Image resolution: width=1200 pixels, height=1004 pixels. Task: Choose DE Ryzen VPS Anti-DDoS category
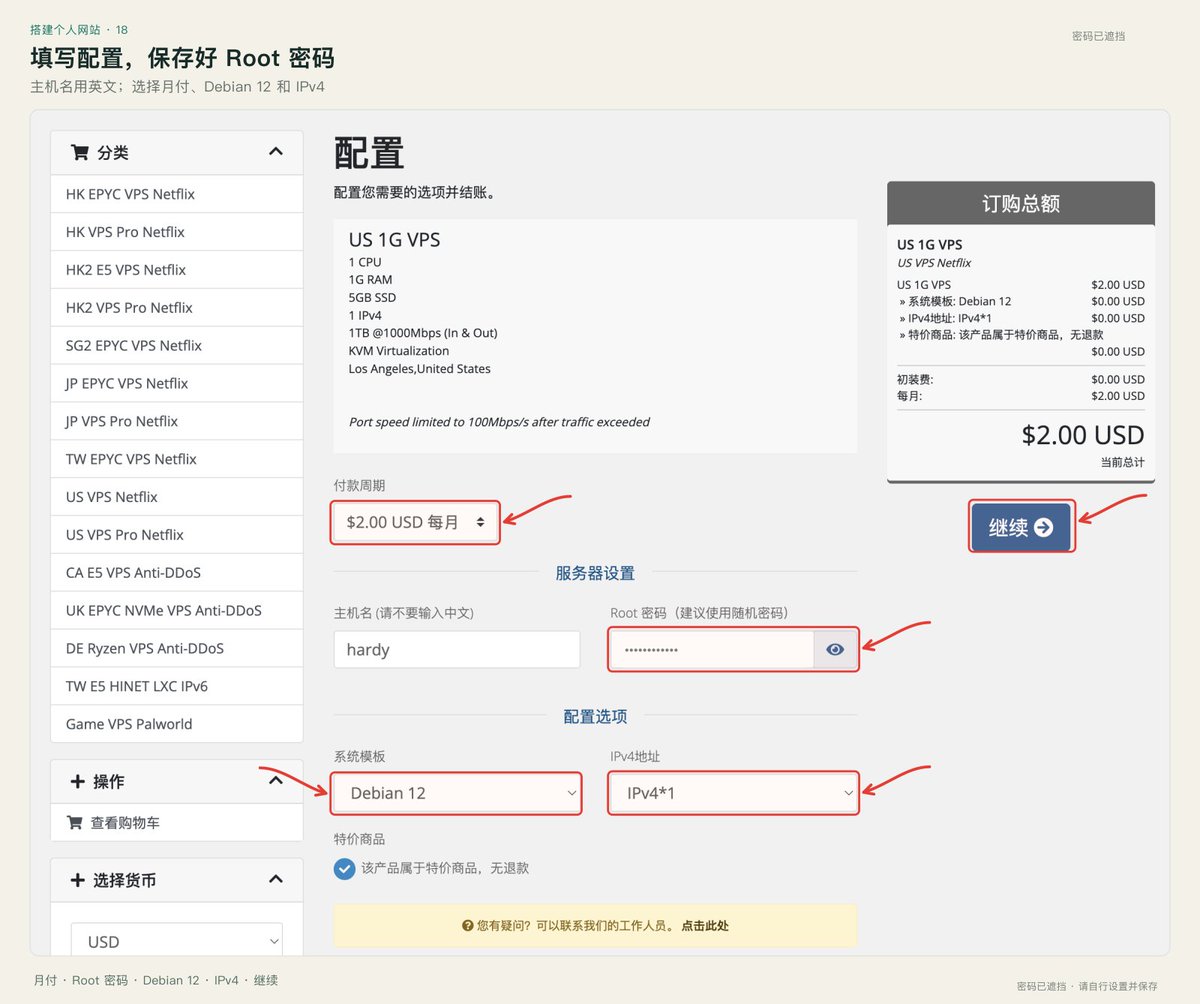point(177,649)
